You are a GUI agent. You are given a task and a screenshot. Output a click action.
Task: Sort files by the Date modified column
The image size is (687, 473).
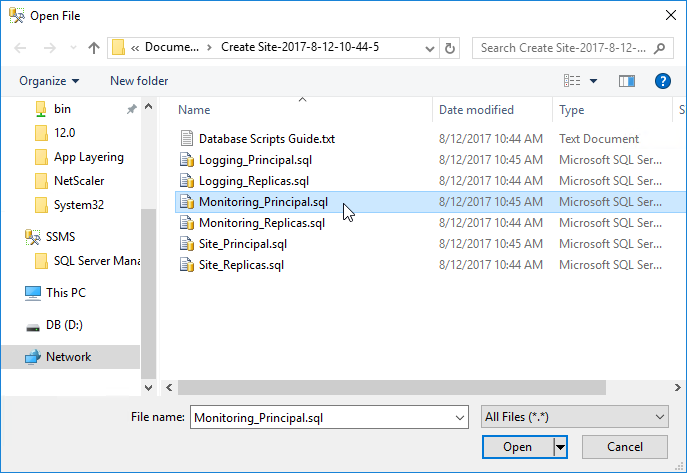click(x=476, y=109)
